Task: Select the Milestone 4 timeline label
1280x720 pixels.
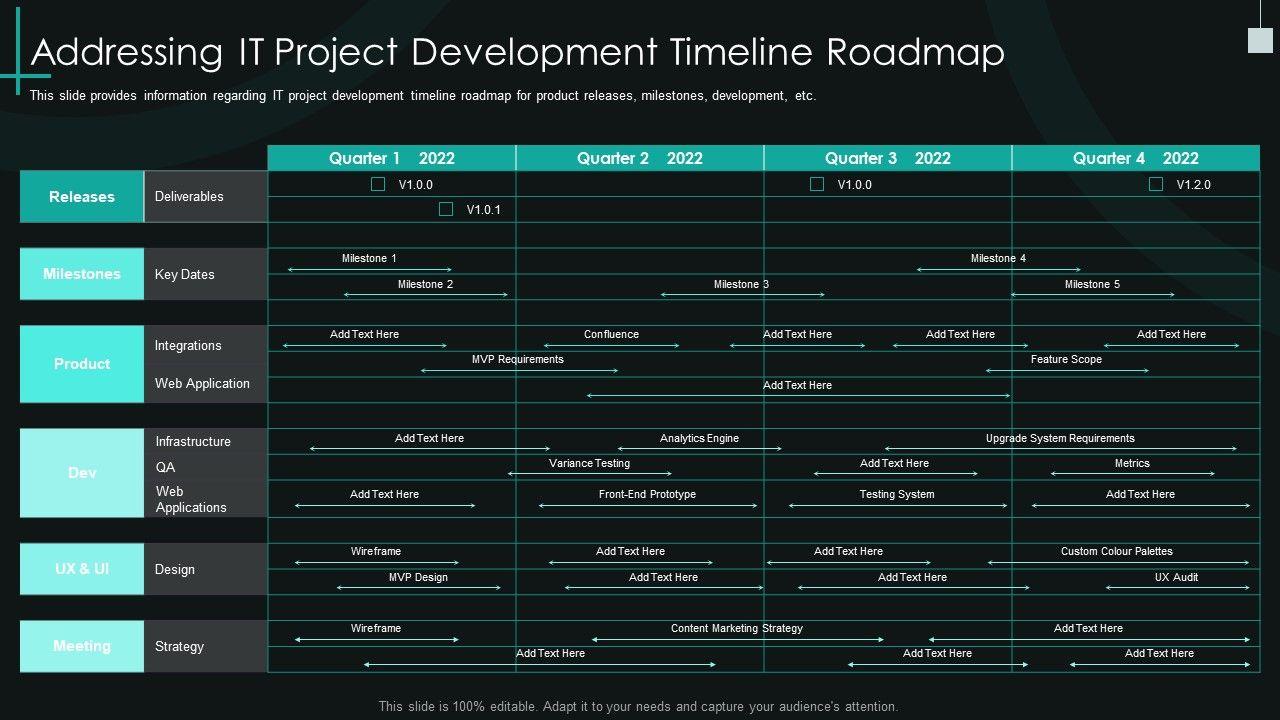Action: (998, 259)
